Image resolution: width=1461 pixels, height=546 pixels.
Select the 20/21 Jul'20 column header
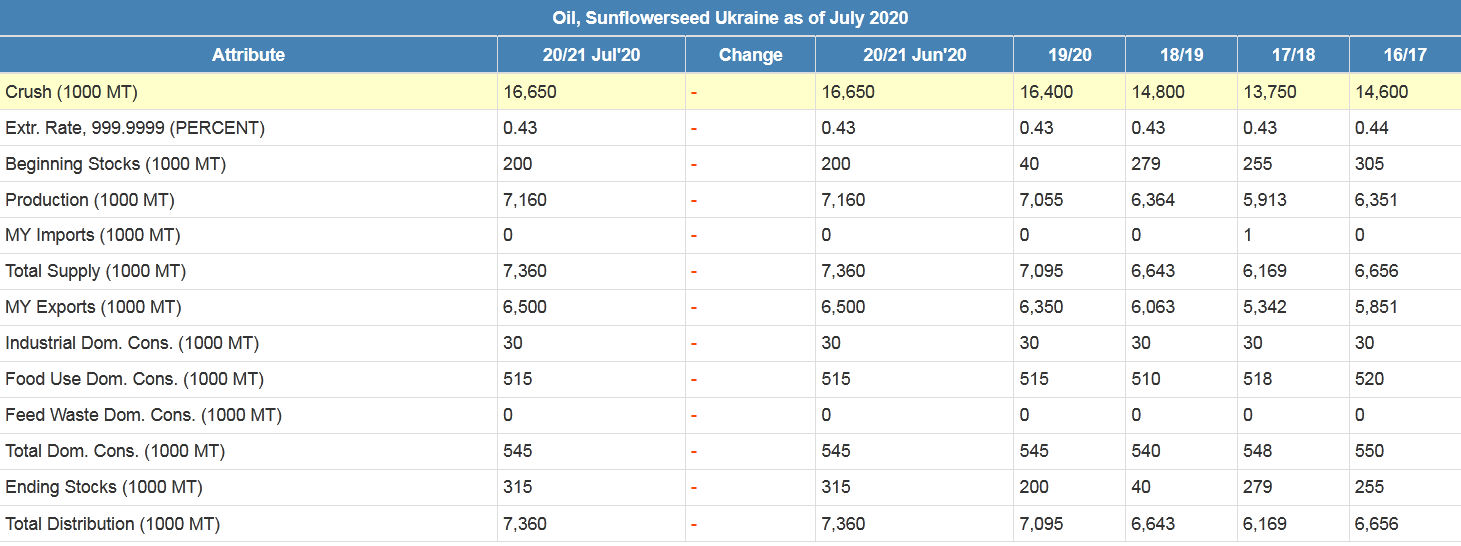[x=591, y=55]
